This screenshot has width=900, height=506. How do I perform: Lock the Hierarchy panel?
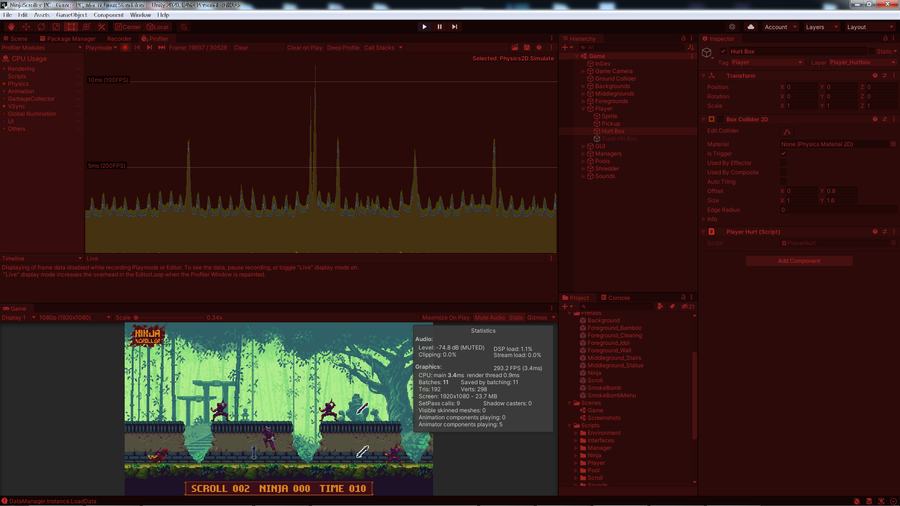coord(683,38)
